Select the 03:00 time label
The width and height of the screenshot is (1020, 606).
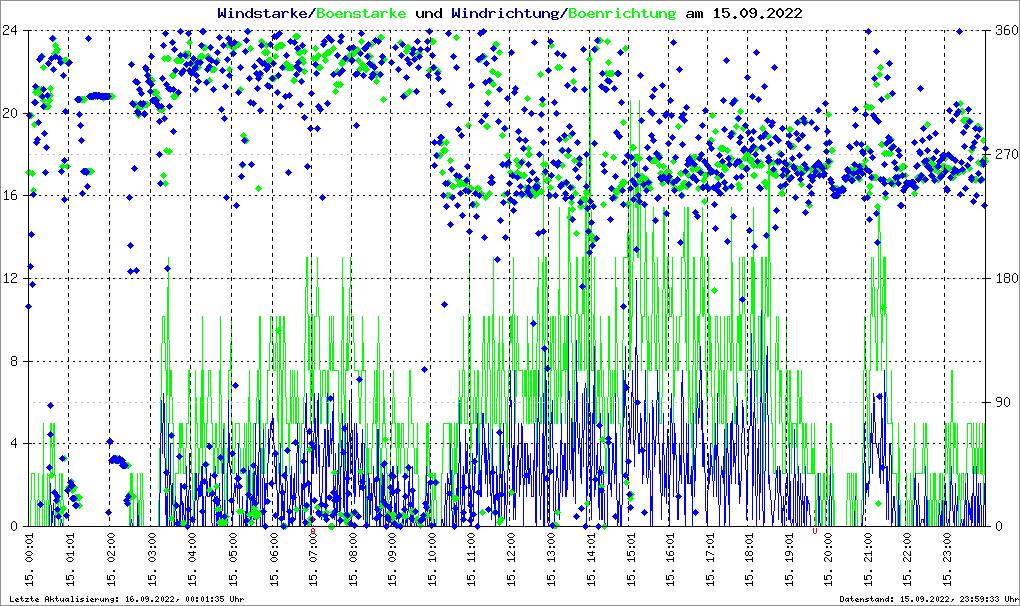(x=152, y=556)
